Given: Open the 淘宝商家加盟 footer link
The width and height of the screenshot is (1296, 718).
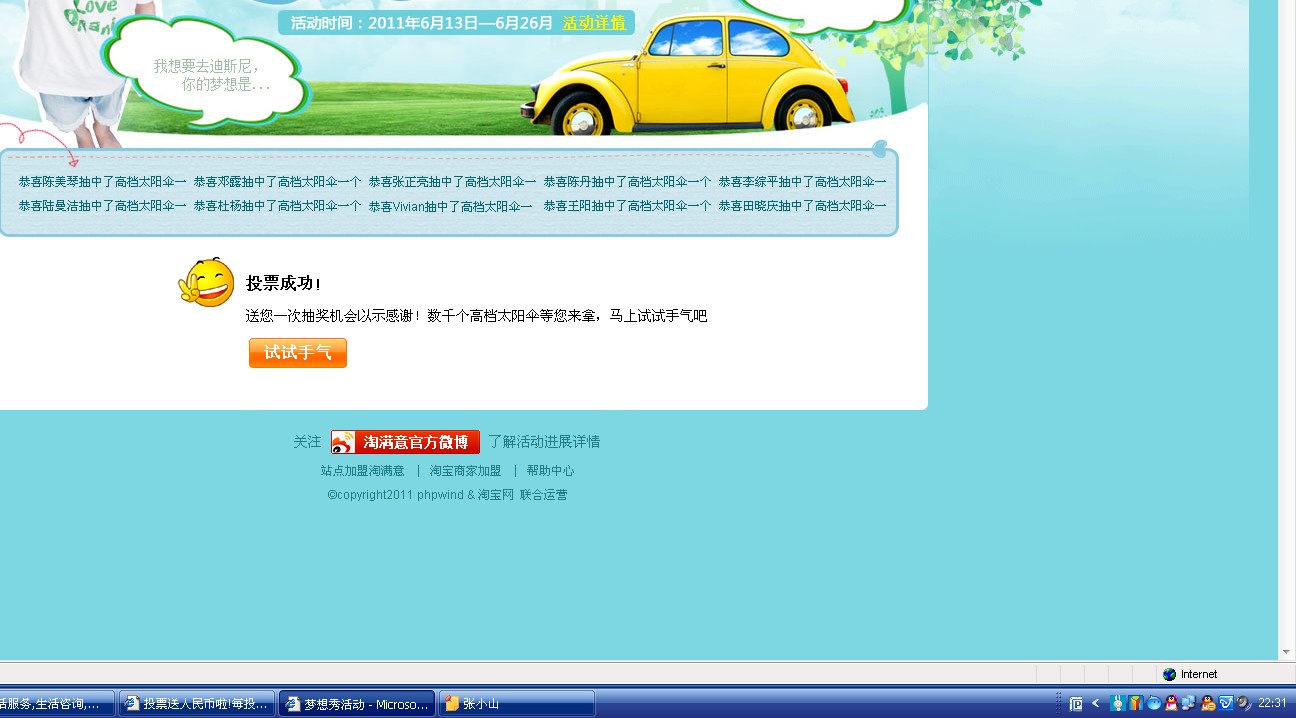Looking at the screenshot, I should [x=465, y=471].
